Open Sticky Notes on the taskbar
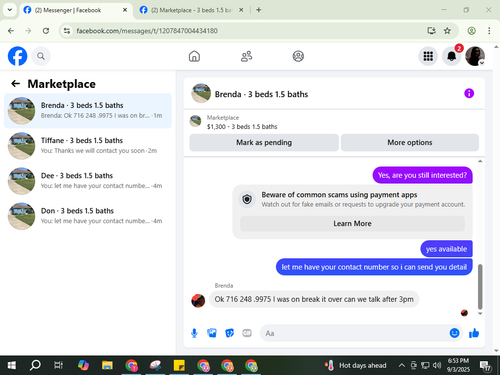Viewport: 500px width, 375px height. (179, 366)
